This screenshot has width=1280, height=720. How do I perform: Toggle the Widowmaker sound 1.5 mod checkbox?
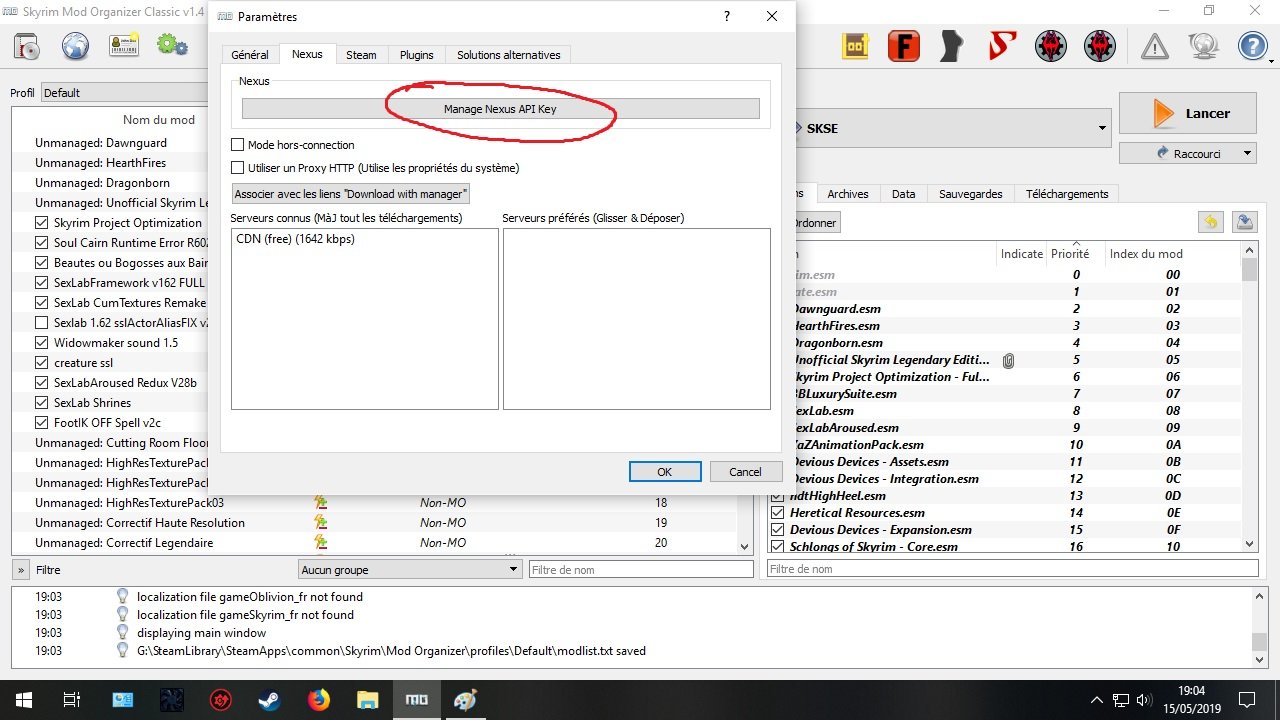(x=42, y=343)
